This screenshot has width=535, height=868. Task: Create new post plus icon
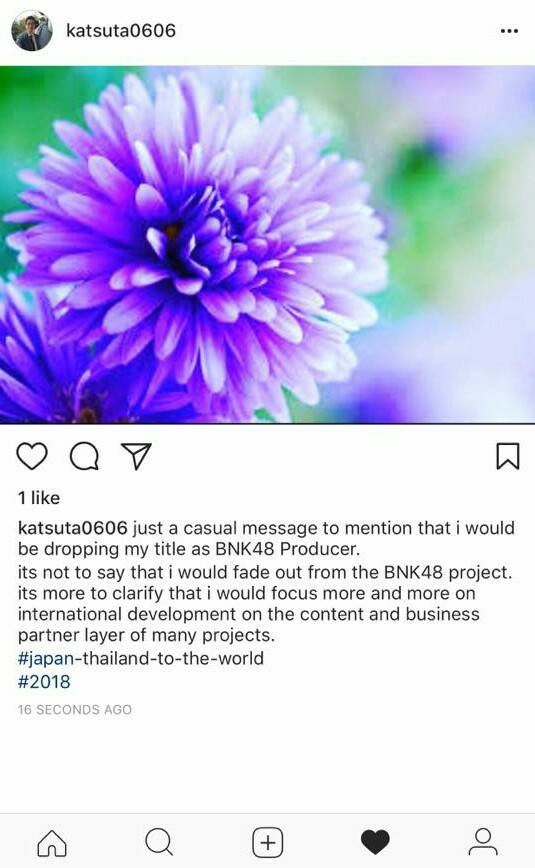[x=268, y=842]
